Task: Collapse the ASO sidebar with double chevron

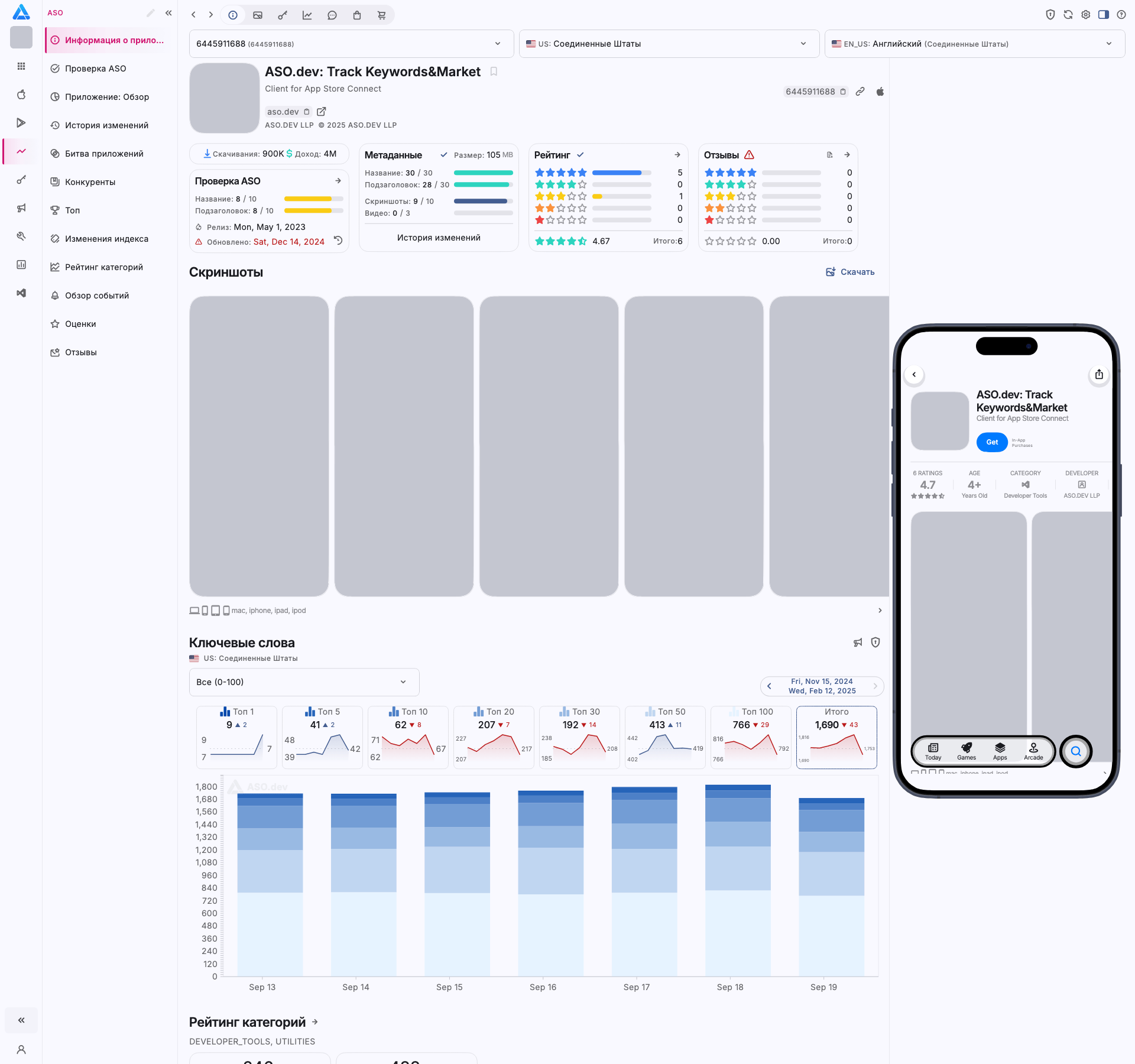Action: pyautogui.click(x=168, y=13)
